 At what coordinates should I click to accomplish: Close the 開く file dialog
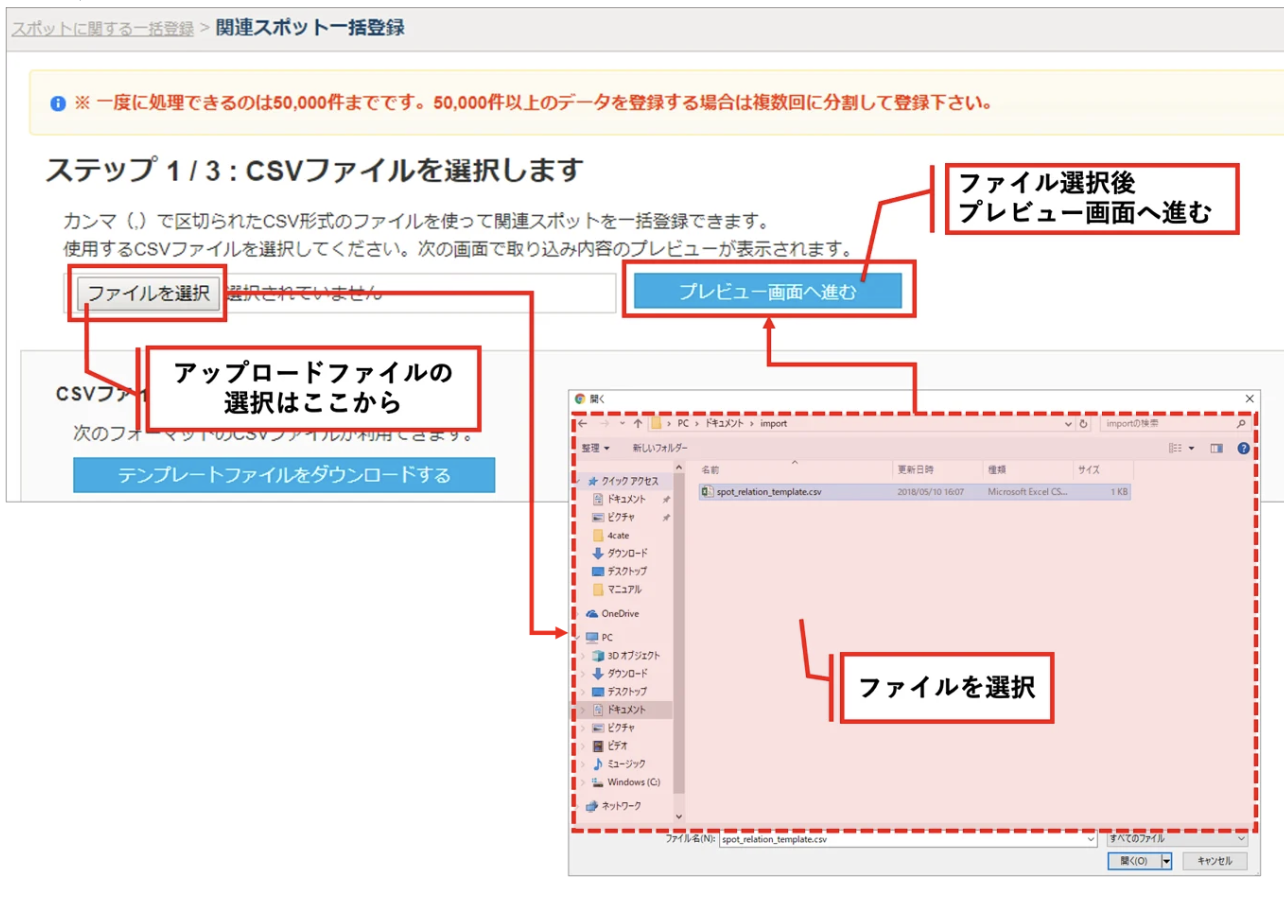[x=1248, y=398]
